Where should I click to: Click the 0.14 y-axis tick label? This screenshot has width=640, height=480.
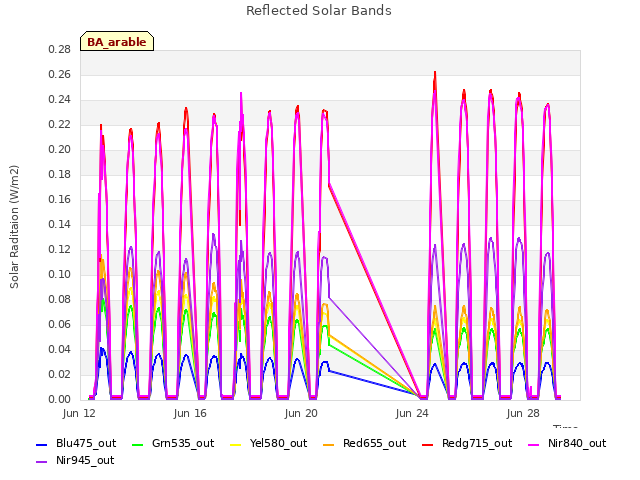click(x=60, y=224)
